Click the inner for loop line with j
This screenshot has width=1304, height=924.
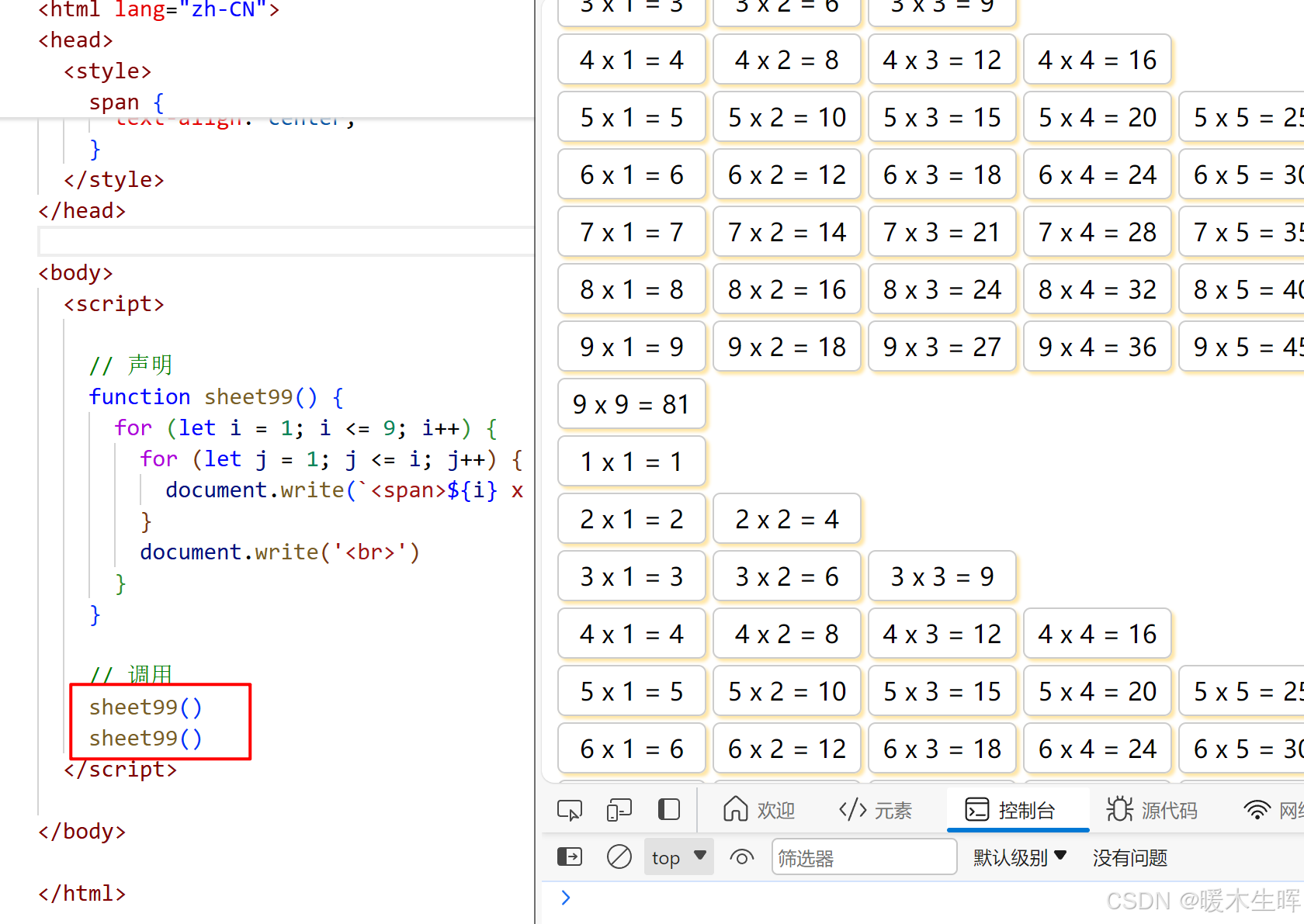(x=331, y=459)
